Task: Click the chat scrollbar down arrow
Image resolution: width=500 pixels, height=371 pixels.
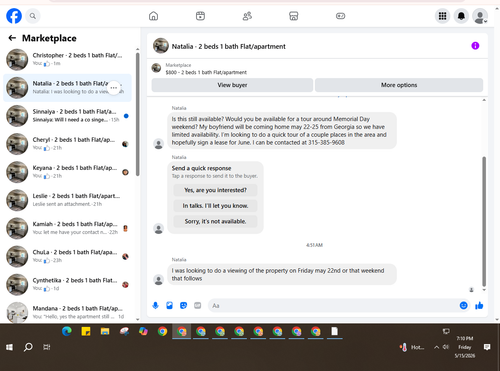Action: click(x=484, y=290)
